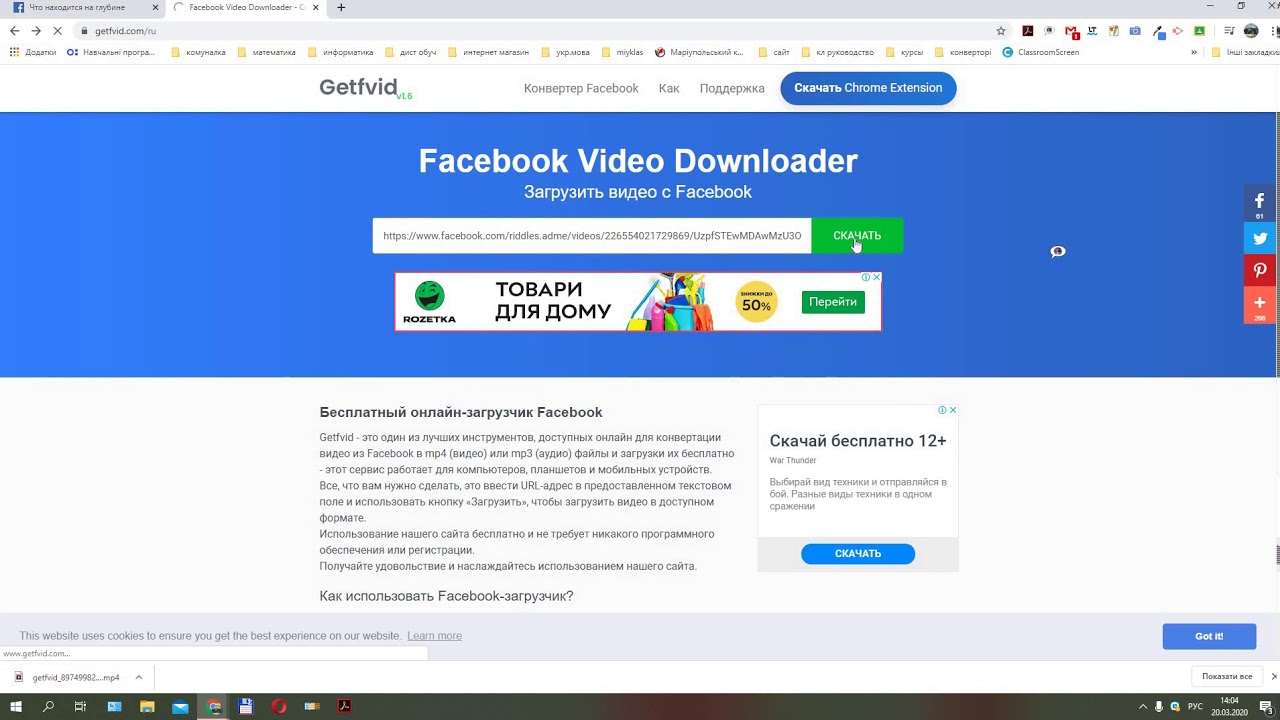Screen dimensions: 1280x720
Task: Open options arrow for downloaded getfvid mp4
Action: tap(139, 677)
